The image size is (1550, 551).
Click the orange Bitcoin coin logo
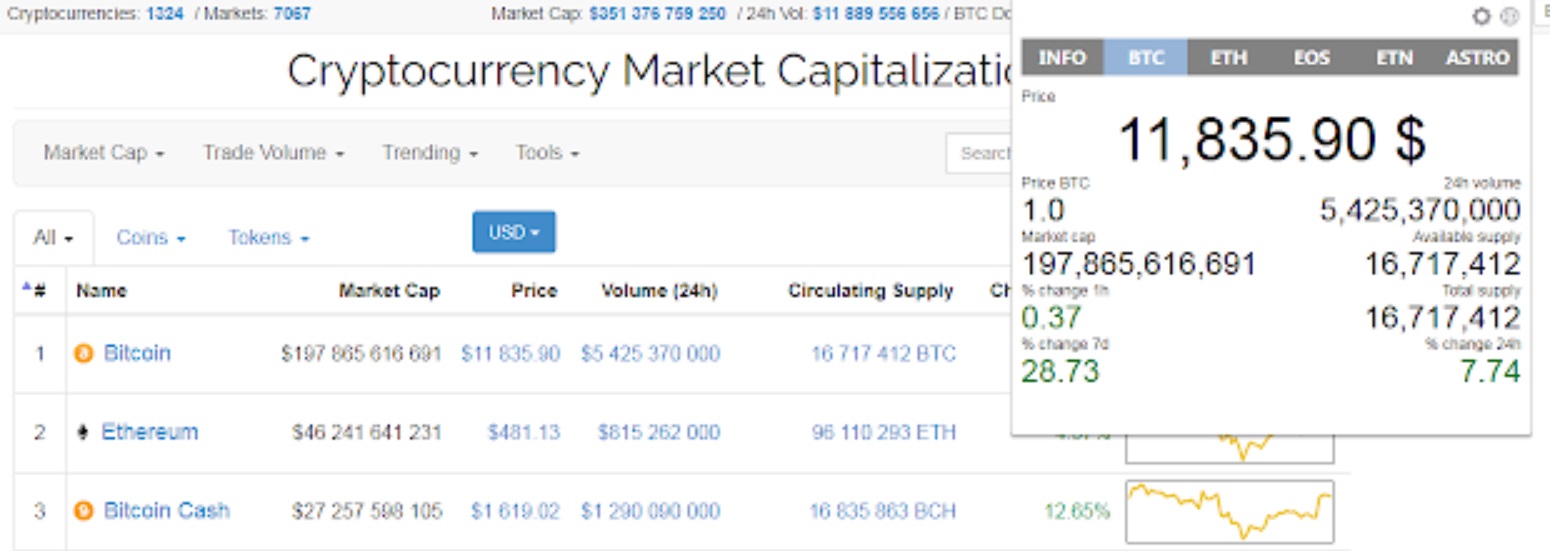84,353
